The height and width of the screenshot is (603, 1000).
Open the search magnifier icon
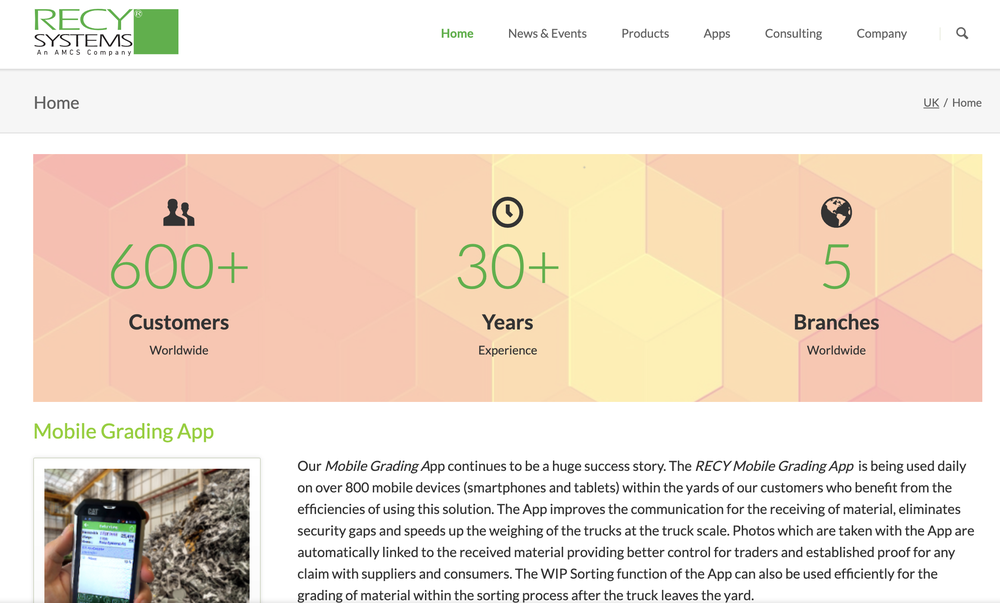(962, 33)
